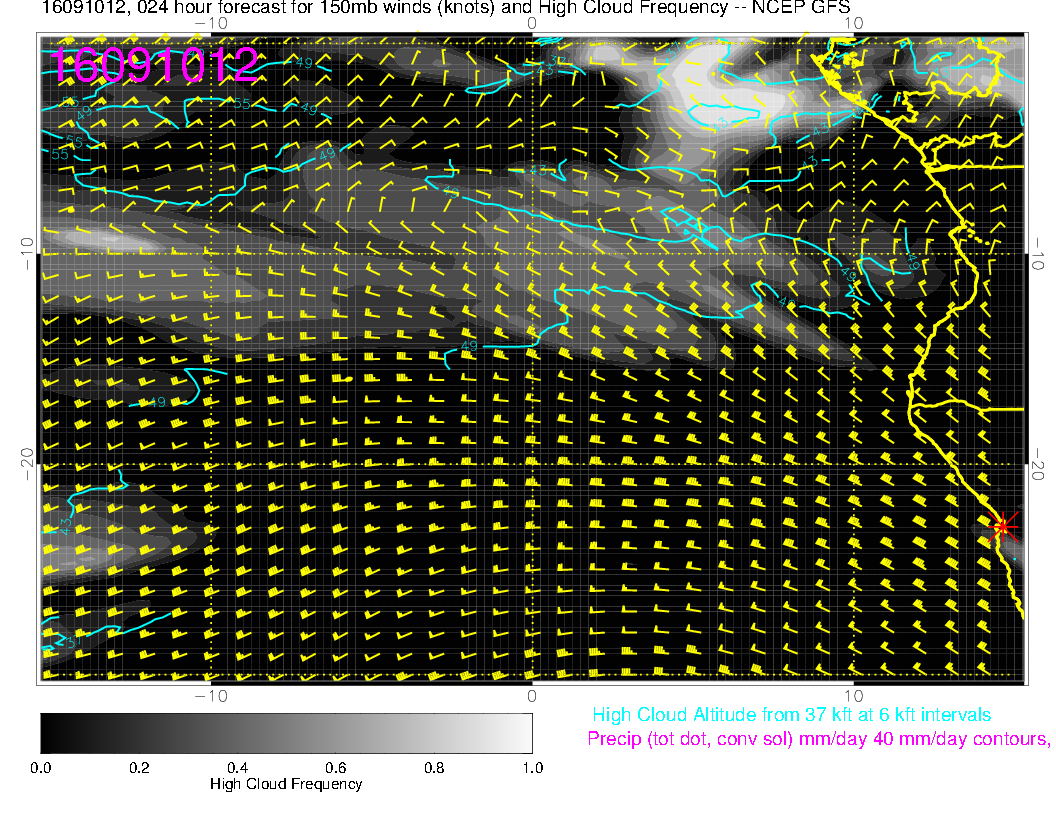Image resolution: width=1056 pixels, height=816 pixels.
Task: Click the -20 latitude label on right axis
Action: (1037, 465)
